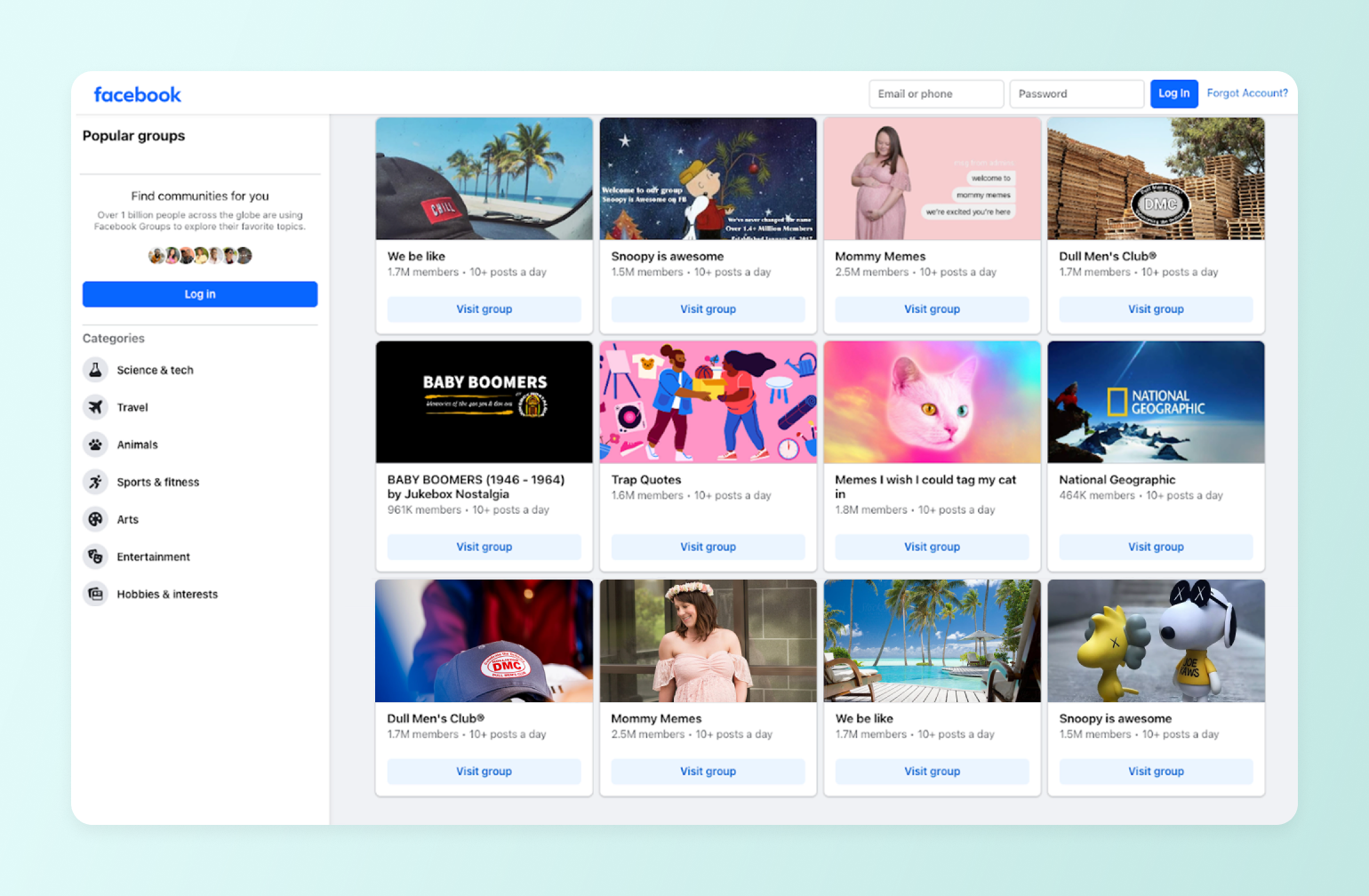Click the Find communities for you text
The image size is (1369, 896).
(200, 196)
